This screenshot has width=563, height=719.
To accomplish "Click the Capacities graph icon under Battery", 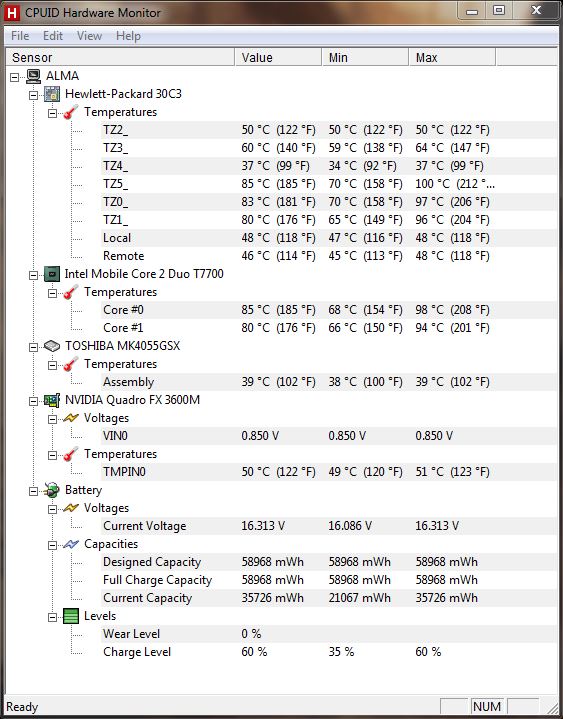I will point(71,544).
